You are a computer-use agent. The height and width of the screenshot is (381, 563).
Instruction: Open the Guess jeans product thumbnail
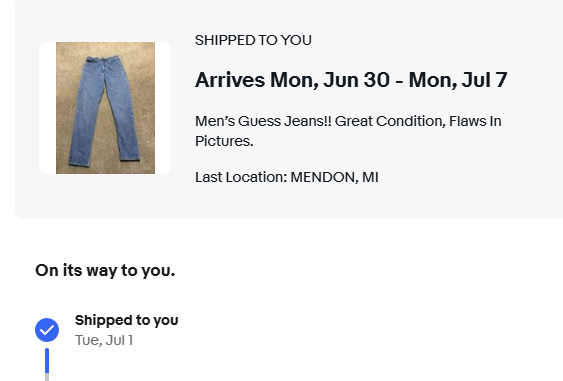(105, 108)
